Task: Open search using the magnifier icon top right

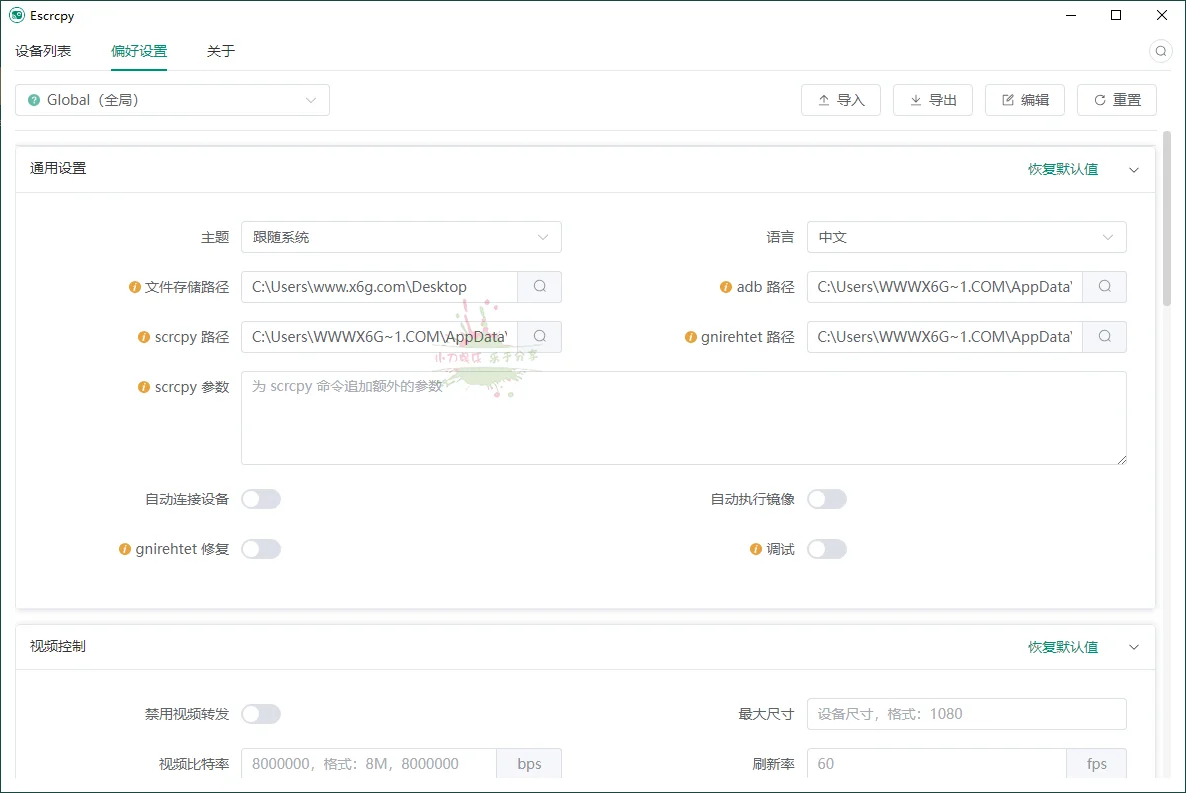Action: coord(1160,50)
